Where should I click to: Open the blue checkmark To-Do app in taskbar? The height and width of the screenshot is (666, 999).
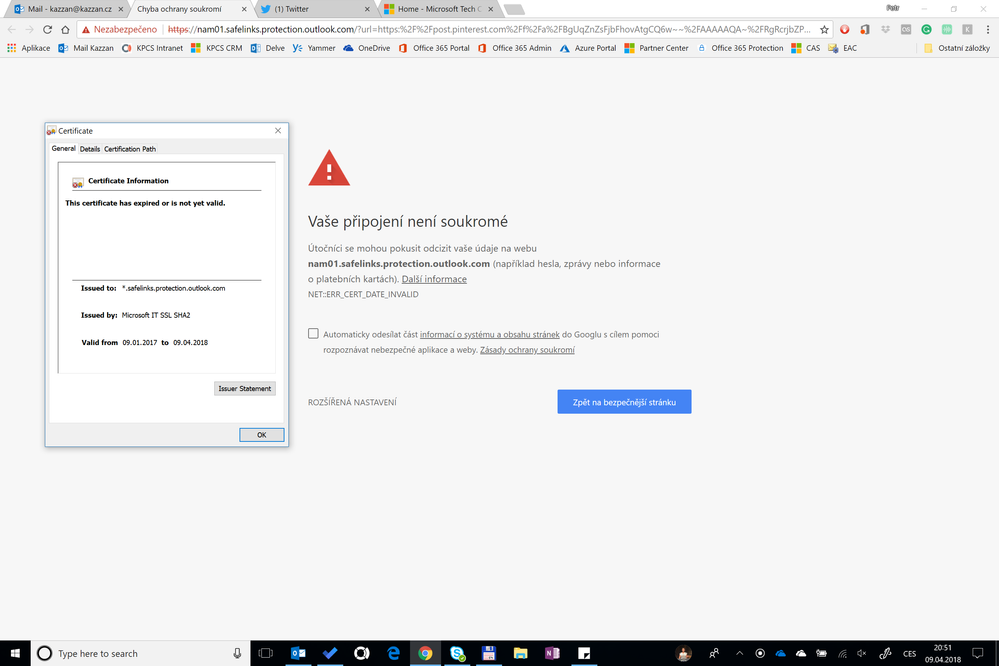coord(329,653)
